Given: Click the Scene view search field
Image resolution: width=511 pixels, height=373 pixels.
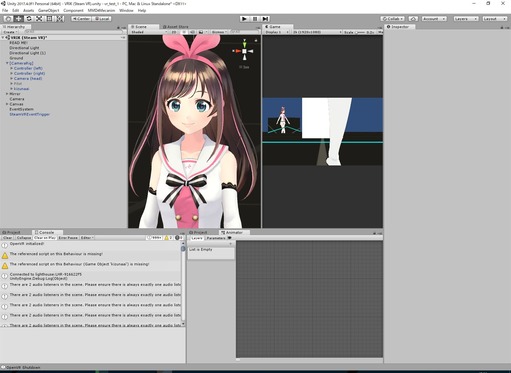Looking at the screenshot, I should 244,32.
